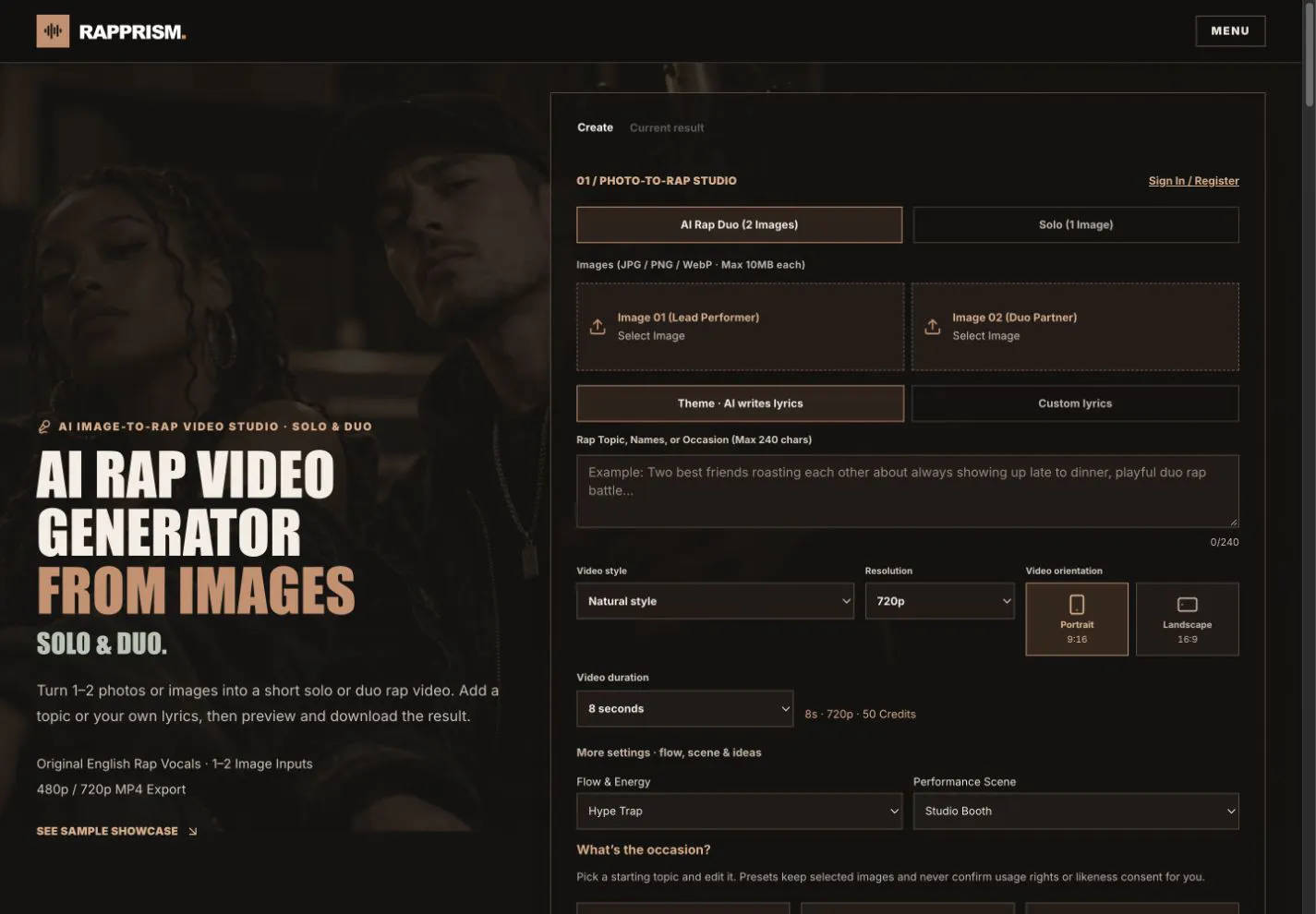1316x914 pixels.
Task: Click the '480p / 720p MP4 Export' text
Action: 111,789
